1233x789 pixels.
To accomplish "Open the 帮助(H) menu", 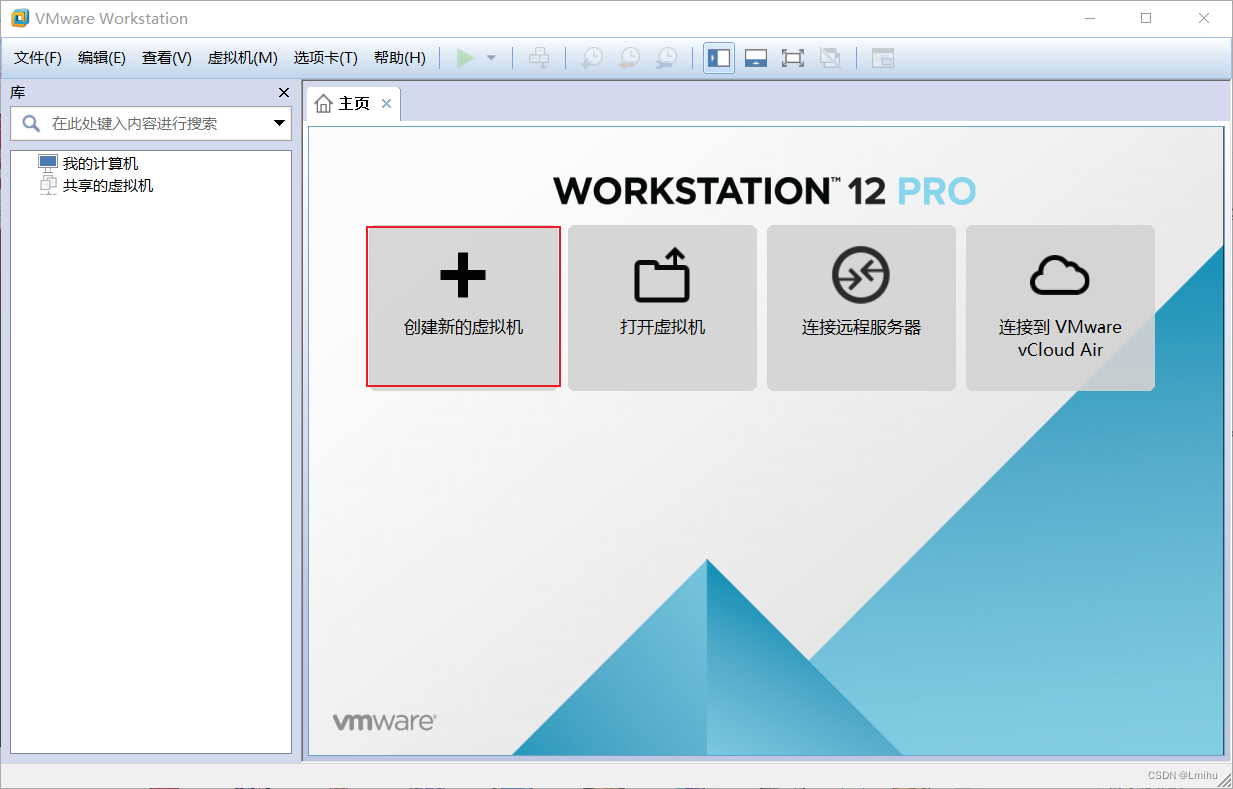I will pyautogui.click(x=400, y=58).
